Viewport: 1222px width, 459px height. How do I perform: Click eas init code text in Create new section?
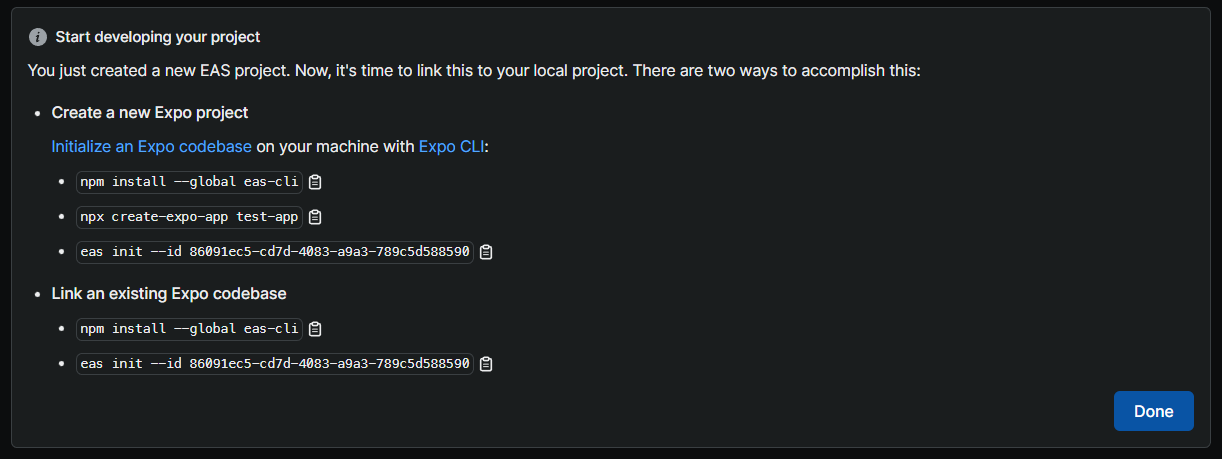[275, 252]
